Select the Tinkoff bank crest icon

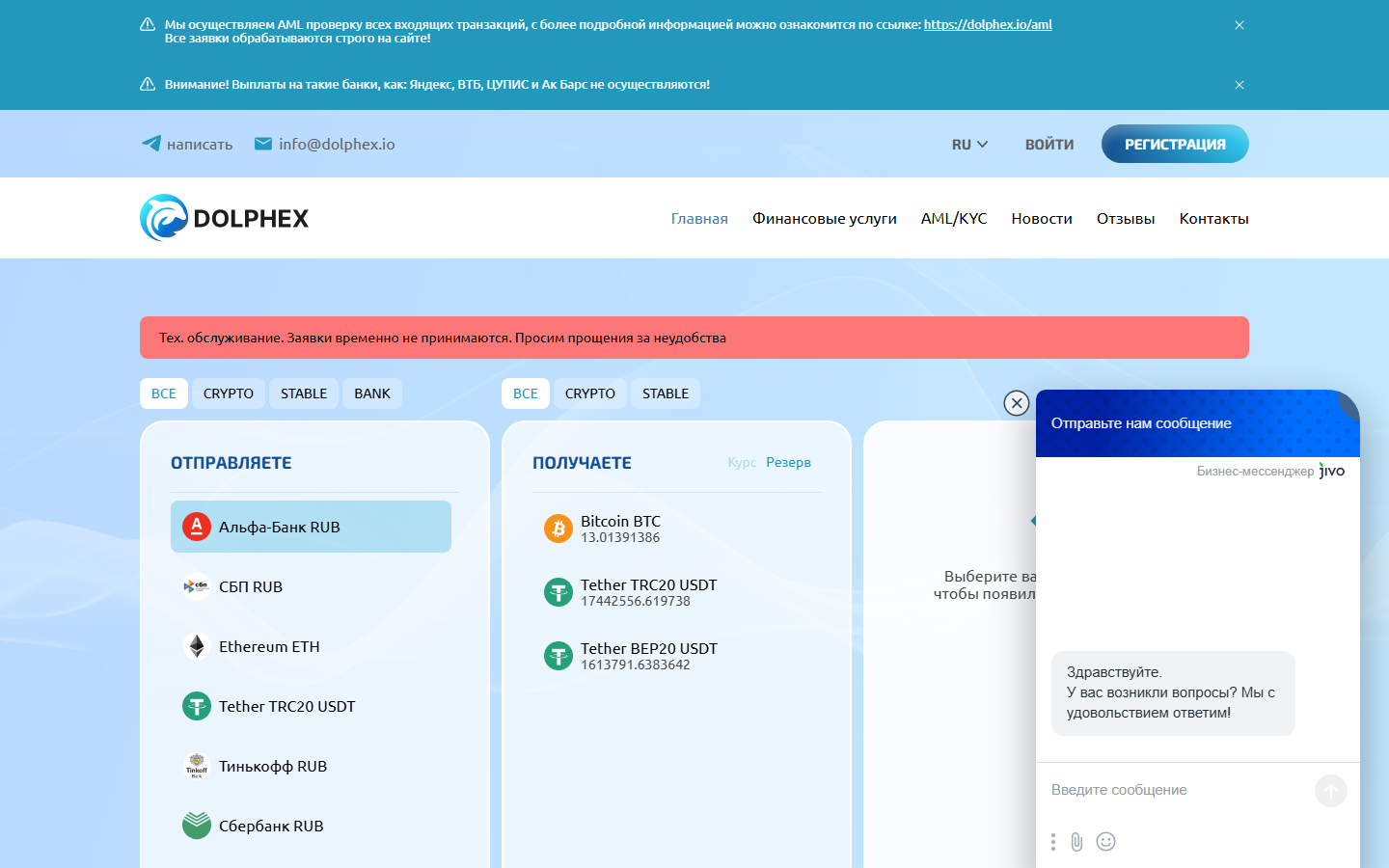tap(197, 766)
